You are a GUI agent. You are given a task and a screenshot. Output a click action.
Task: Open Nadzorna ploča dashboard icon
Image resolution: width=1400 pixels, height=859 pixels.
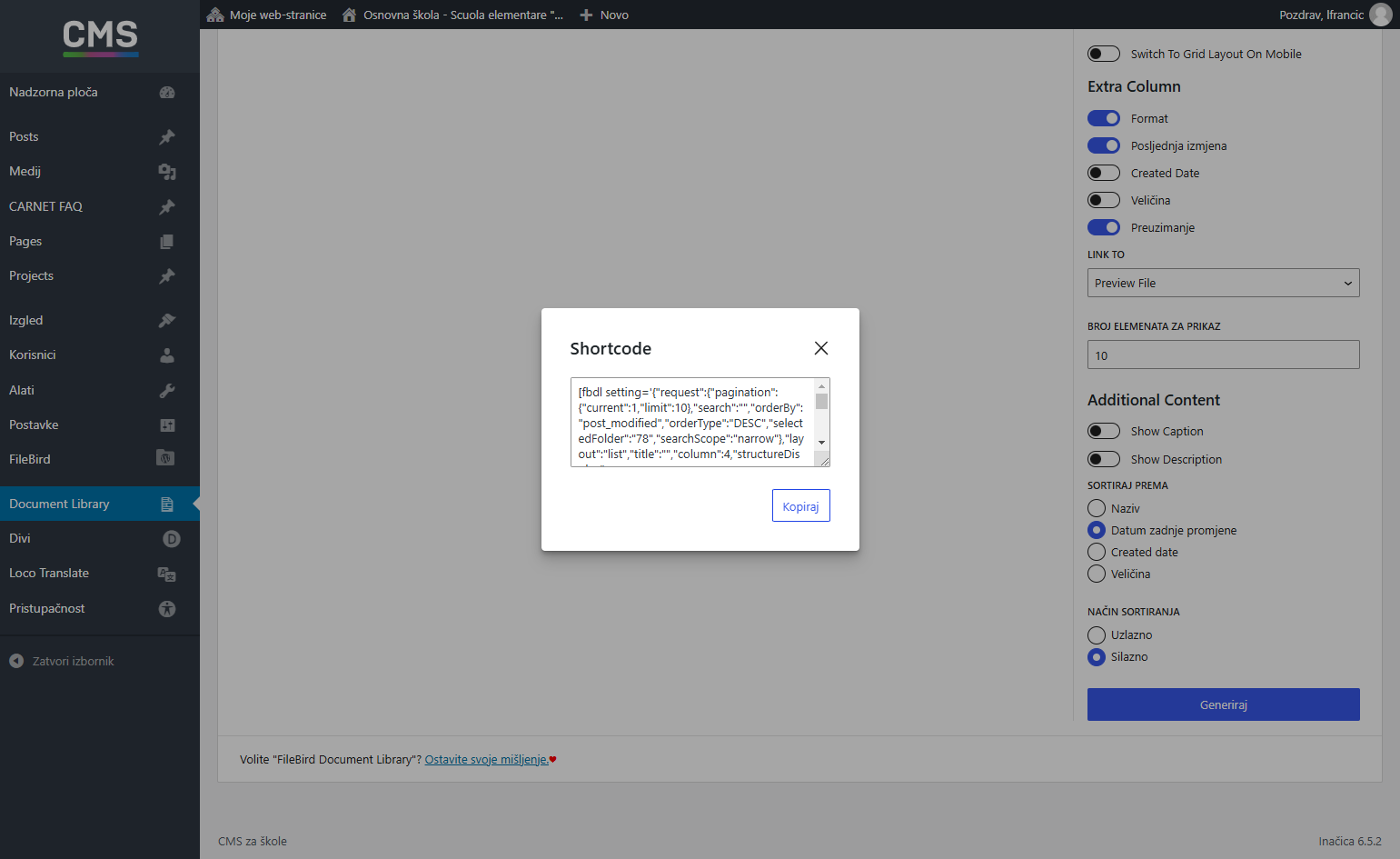[x=167, y=92]
